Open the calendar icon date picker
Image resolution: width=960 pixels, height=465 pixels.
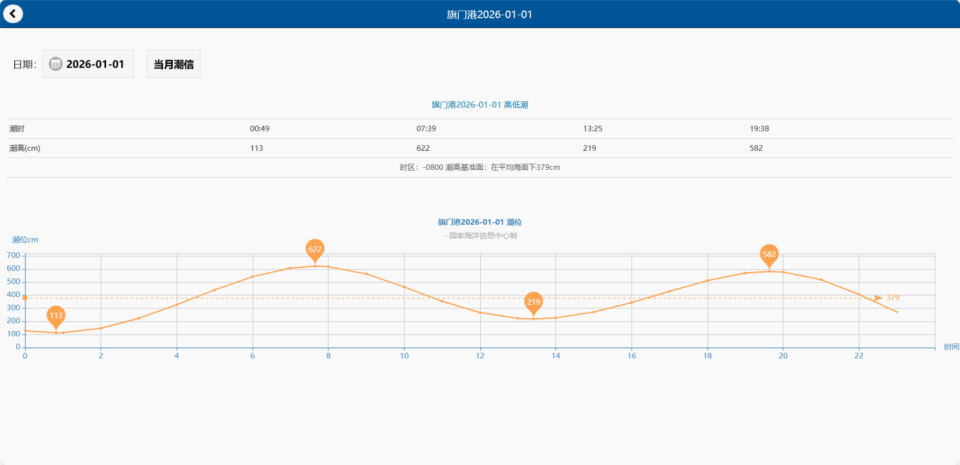coord(55,64)
